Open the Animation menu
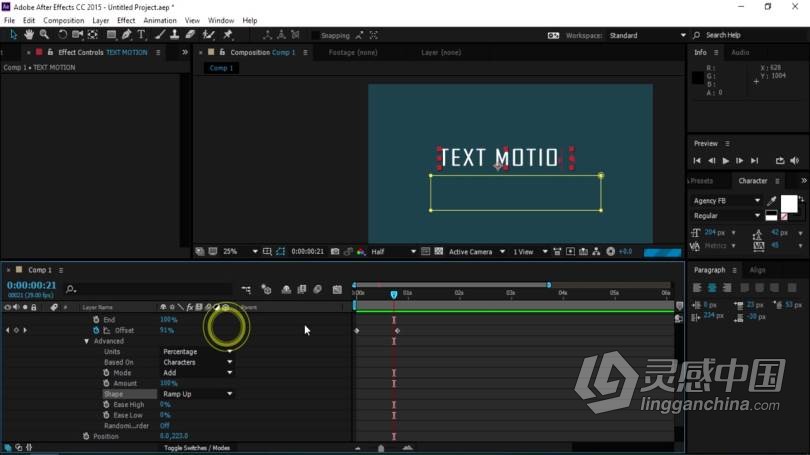The width and height of the screenshot is (810, 455). point(159,20)
